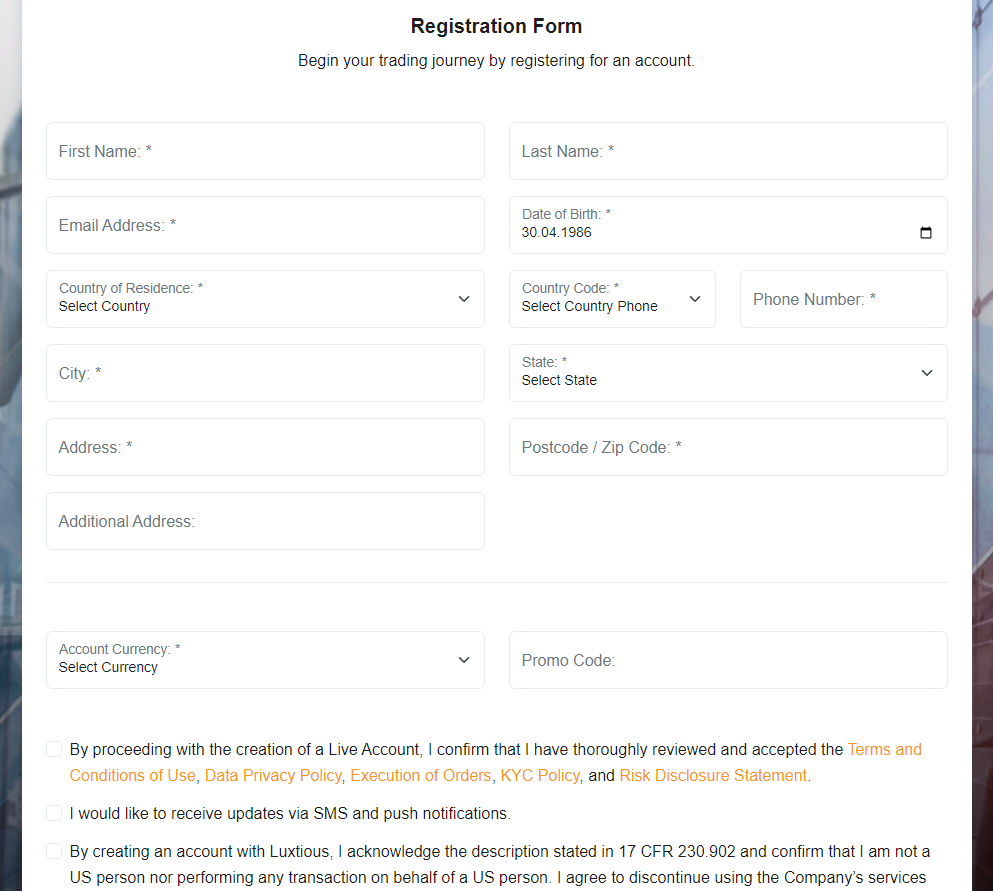Click the Promo Code input box
993x891 pixels.
[727, 659]
